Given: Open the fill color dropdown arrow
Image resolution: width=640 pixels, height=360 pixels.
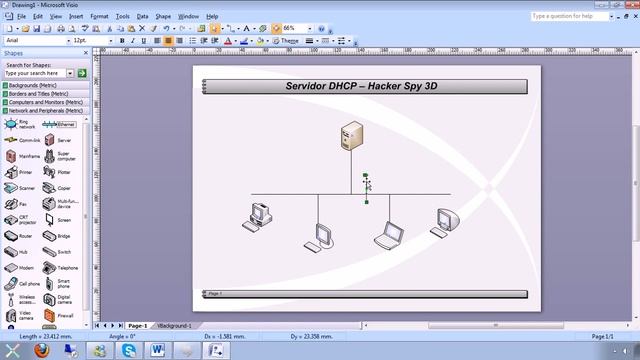Looking at the screenshot, I should tap(267, 41).
